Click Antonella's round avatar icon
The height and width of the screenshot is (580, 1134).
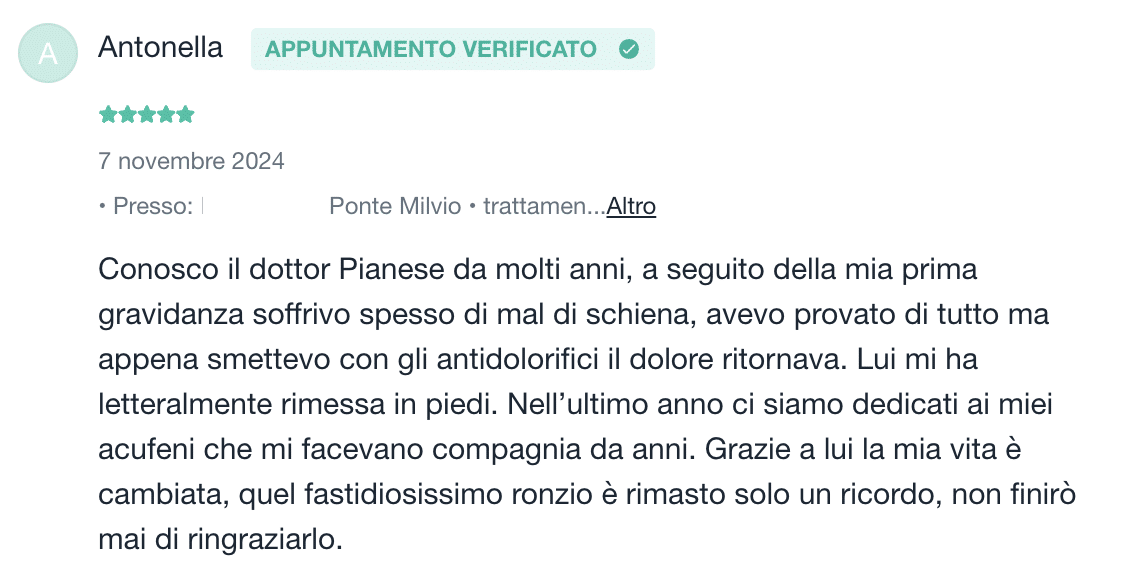pyautogui.click(x=48, y=53)
